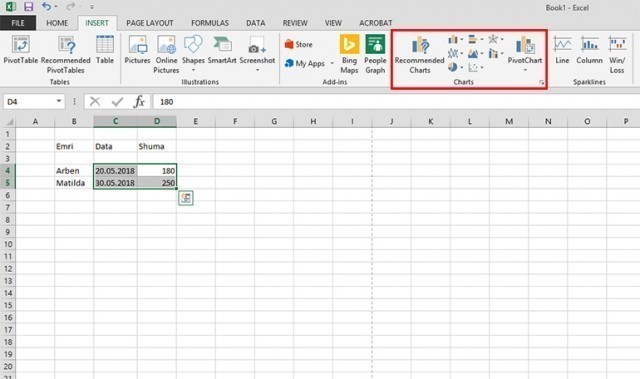Launch People Graph add-in
This screenshot has height=379, width=640.
tap(375, 55)
